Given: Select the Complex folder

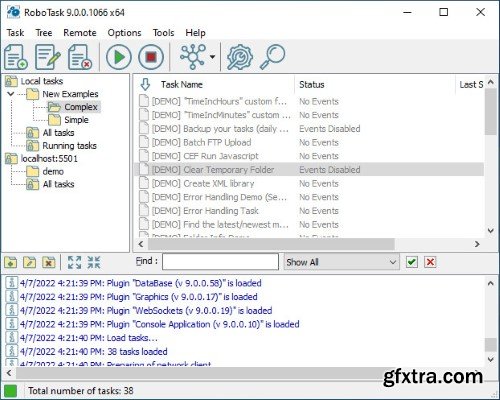Looking at the screenshot, I should (x=81, y=107).
